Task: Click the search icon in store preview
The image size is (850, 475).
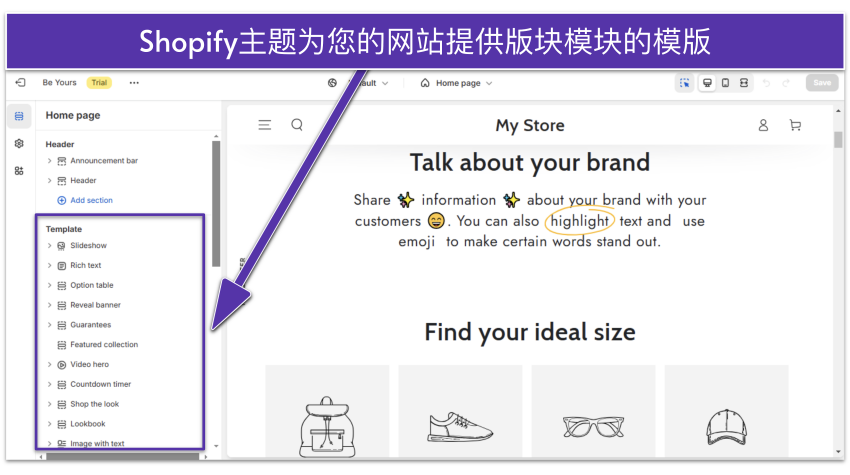Action: (297, 125)
